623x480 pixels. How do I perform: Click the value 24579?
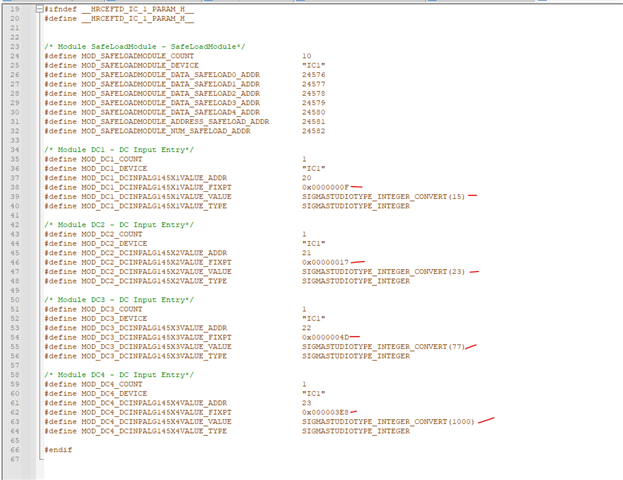[x=313, y=103]
